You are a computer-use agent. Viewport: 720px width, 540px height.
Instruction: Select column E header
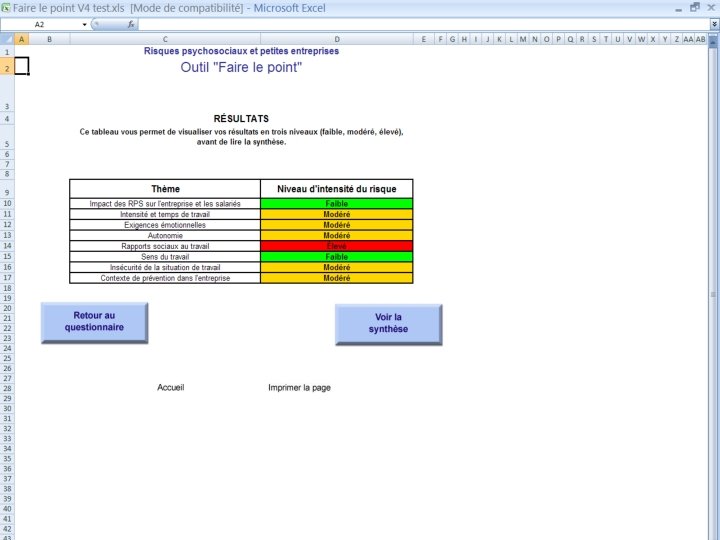(x=423, y=39)
